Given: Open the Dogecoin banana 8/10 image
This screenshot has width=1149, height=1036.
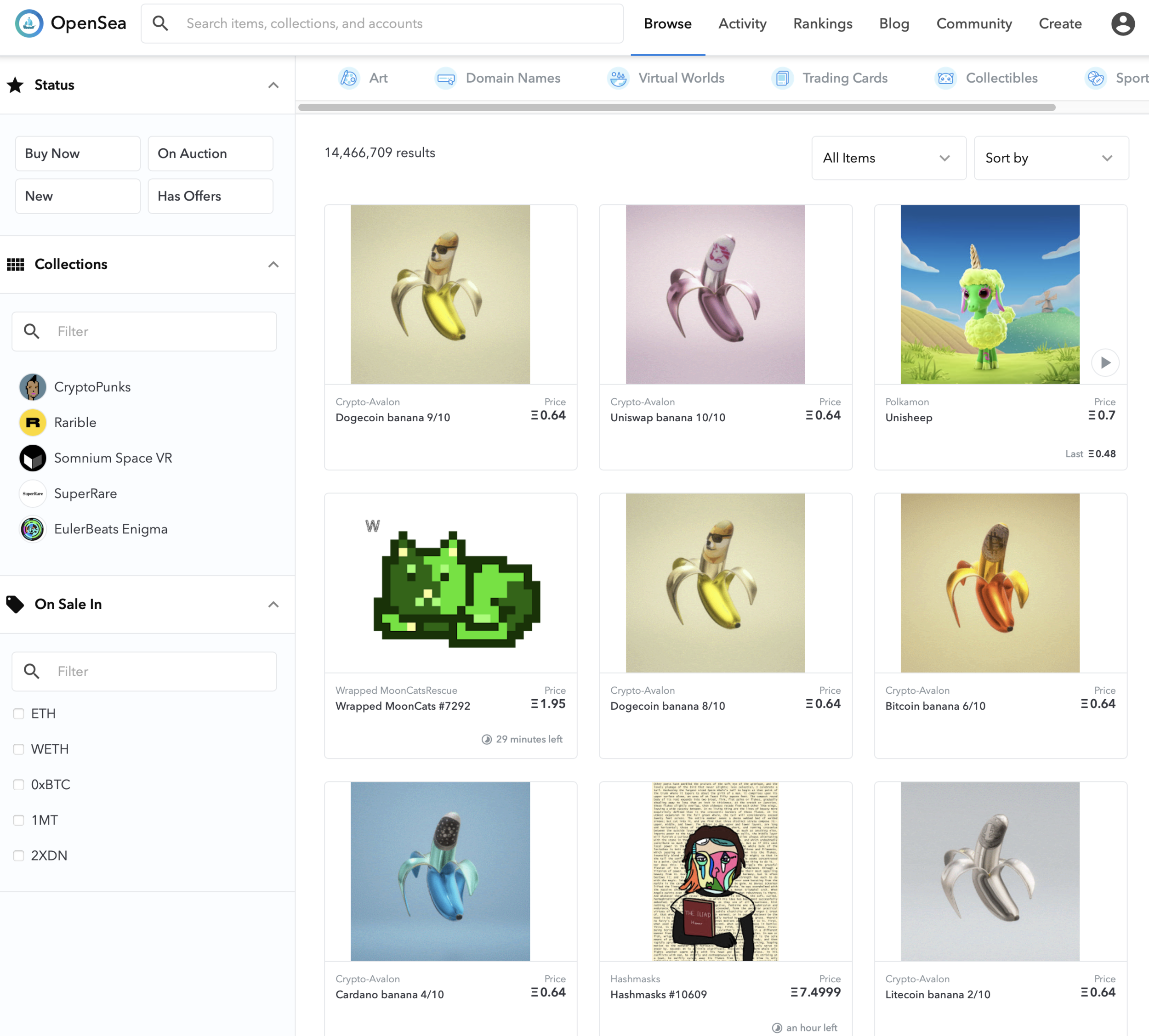Looking at the screenshot, I should 715,583.
